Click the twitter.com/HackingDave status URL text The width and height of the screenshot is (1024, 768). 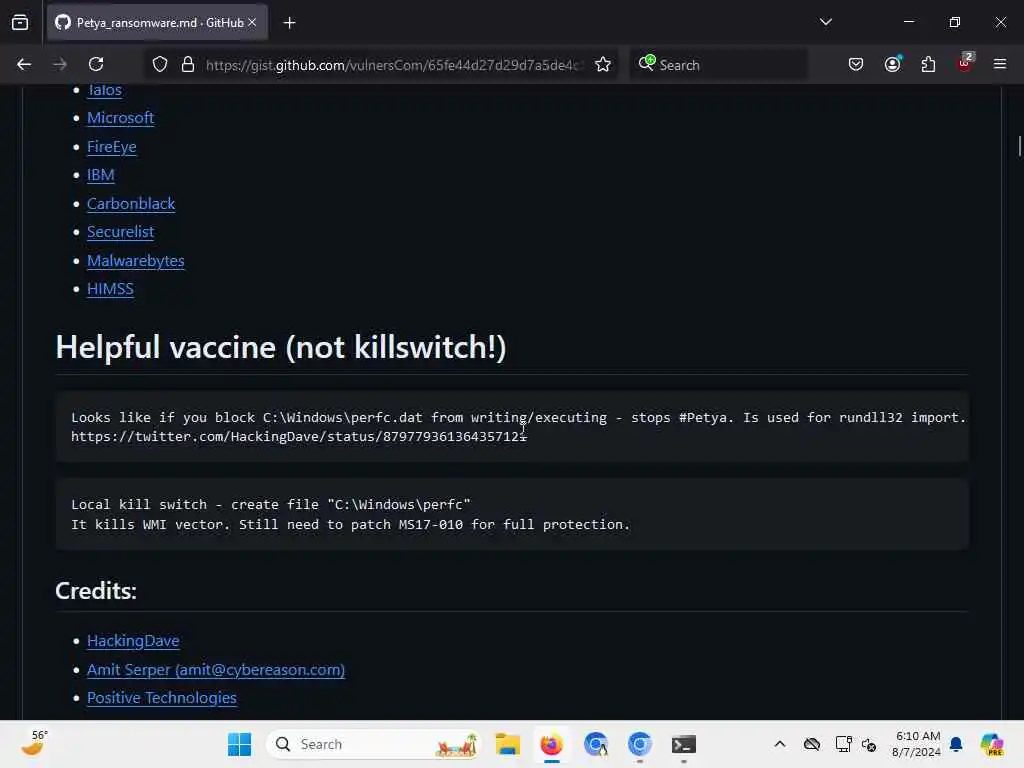click(x=299, y=436)
